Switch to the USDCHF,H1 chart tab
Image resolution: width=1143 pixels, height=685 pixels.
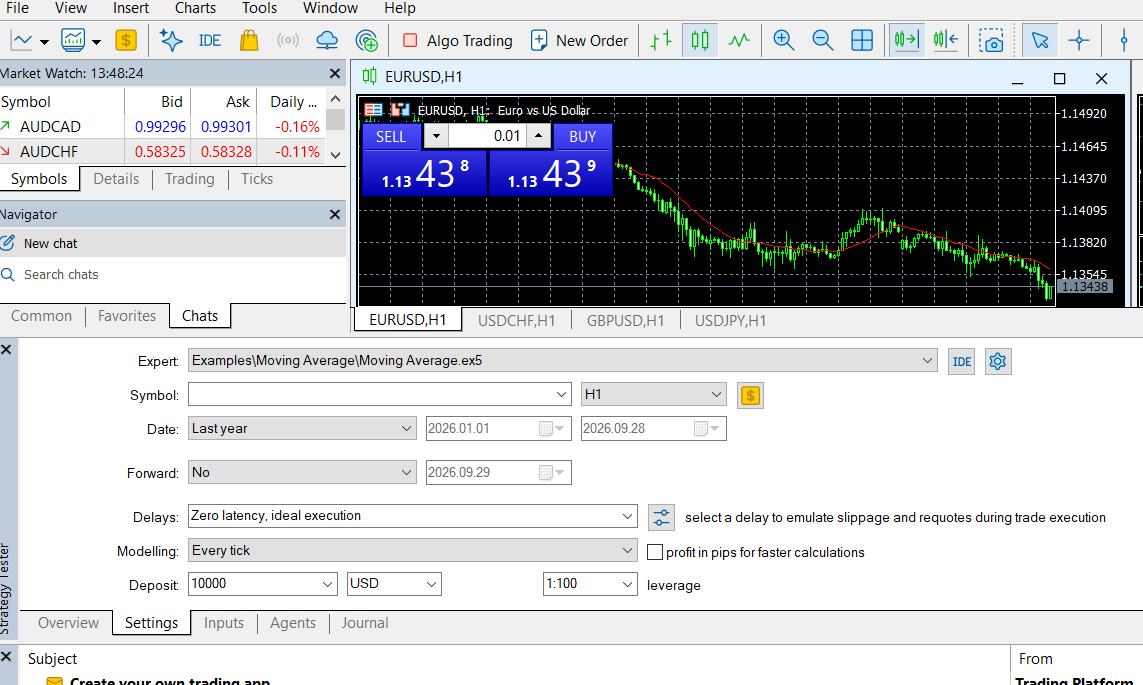[x=516, y=321]
